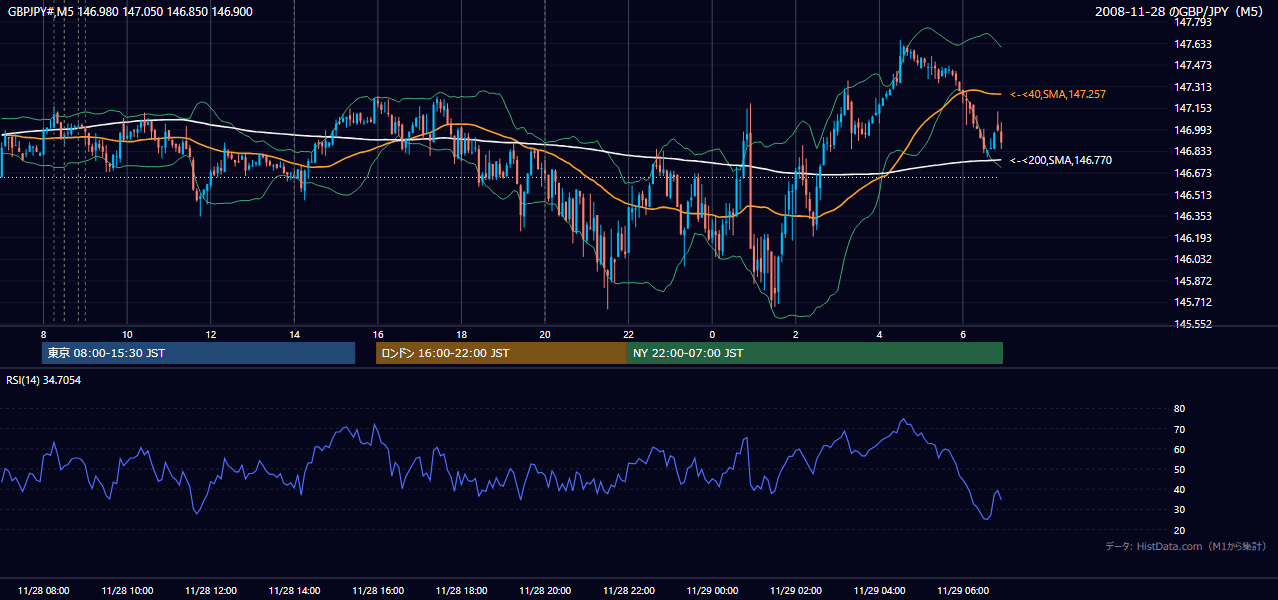This screenshot has width=1278, height=600.
Task: Open the HistData.com data source credit
Action: 1186,546
